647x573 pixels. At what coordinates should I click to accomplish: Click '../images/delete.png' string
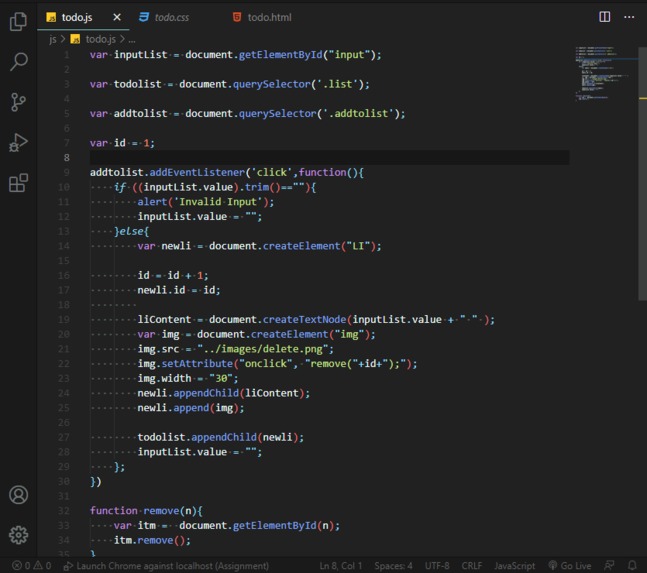point(262,349)
